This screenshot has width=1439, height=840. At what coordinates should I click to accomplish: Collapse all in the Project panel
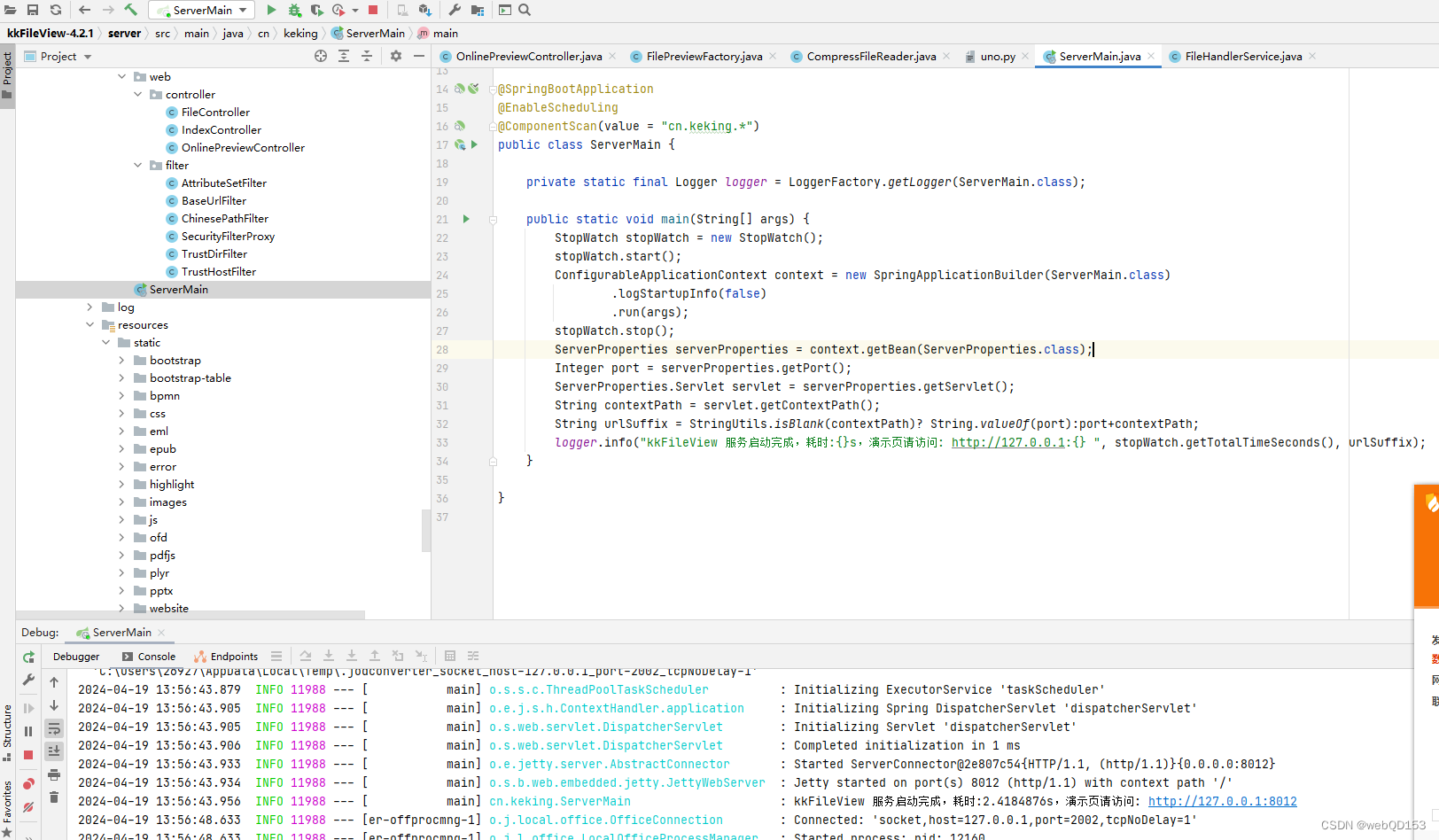367,56
